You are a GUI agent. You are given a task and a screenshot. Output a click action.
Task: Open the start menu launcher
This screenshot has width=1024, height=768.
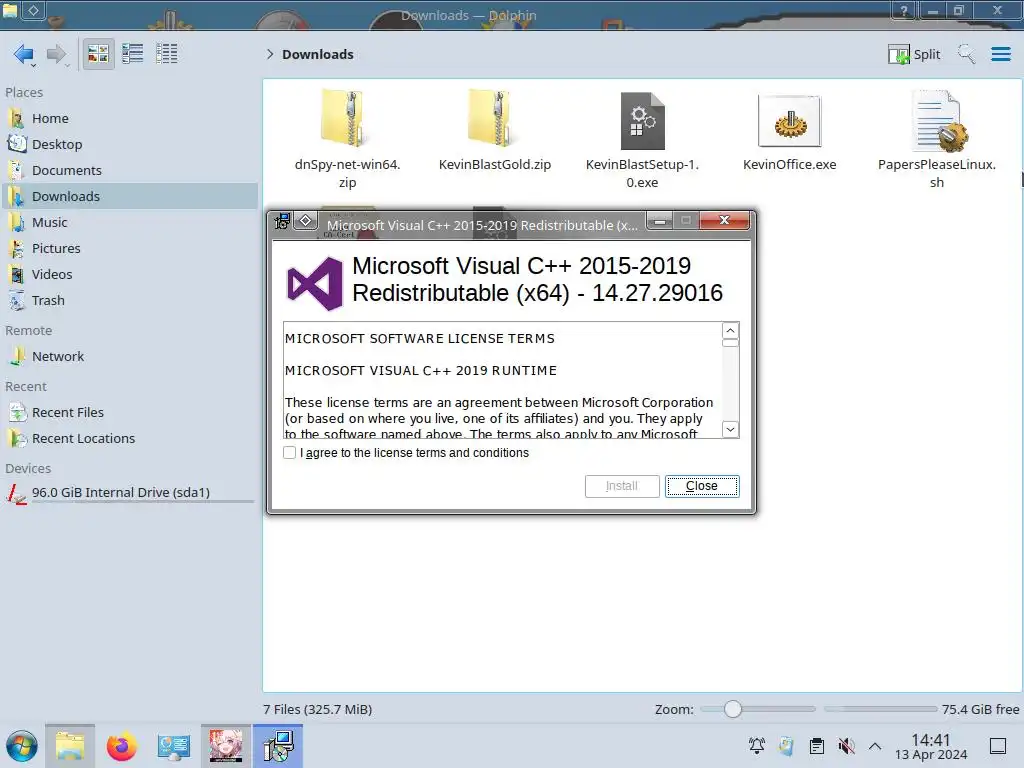point(22,746)
